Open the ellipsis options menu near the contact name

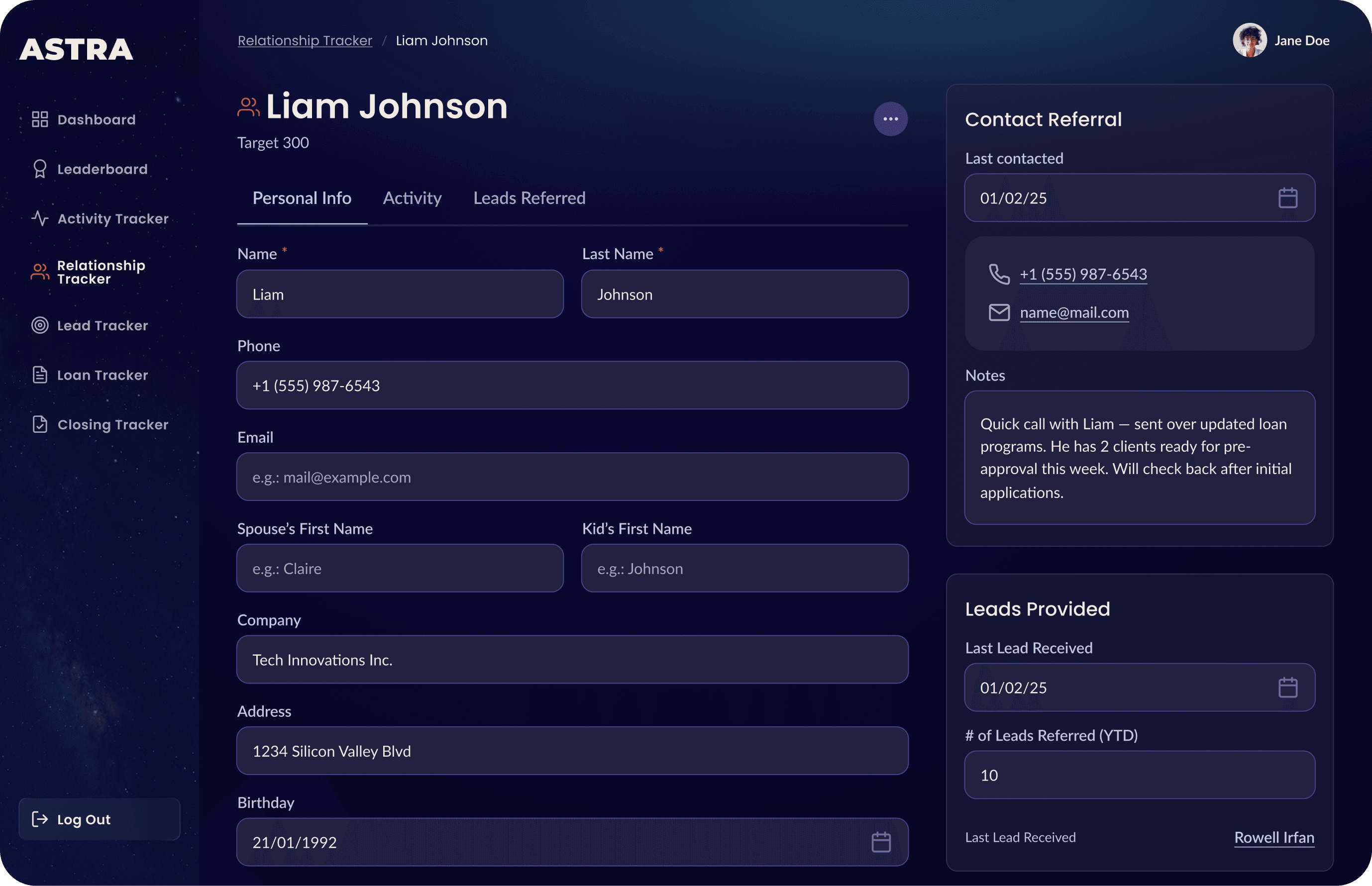(x=891, y=118)
